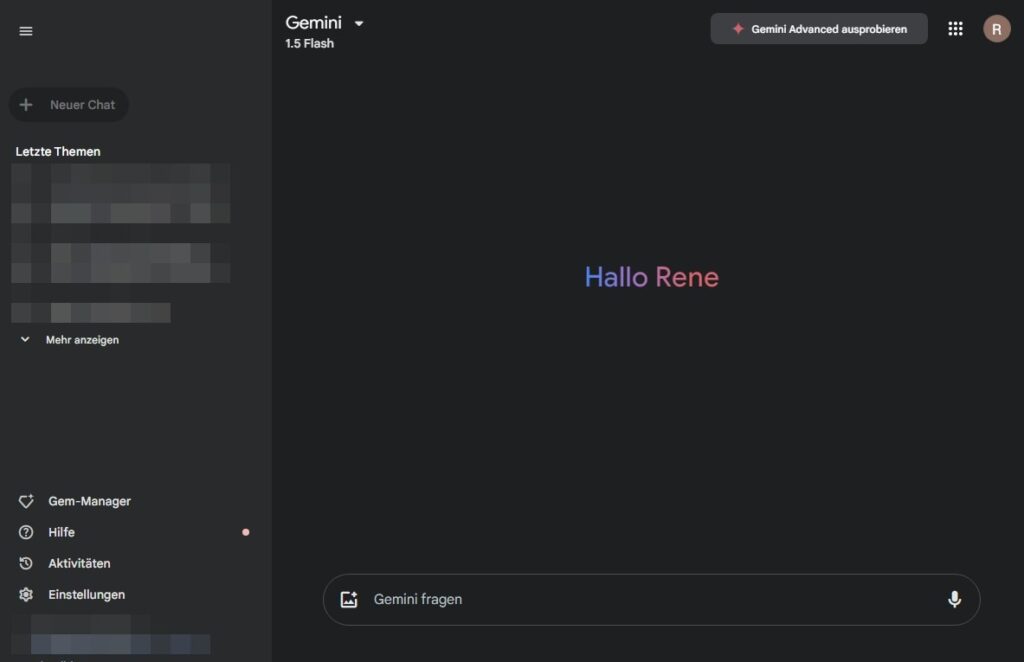The image size is (1024, 662).
Task: Click the 1.5 Flash model label
Action: [x=310, y=44]
